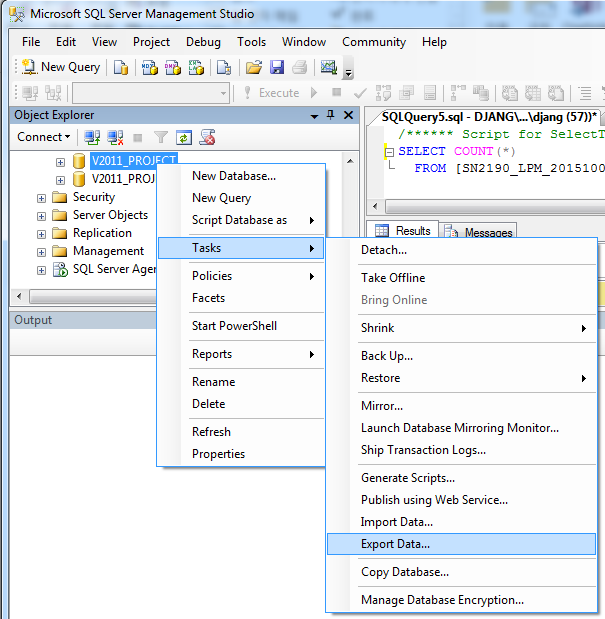Switch to the Messages tab
The image size is (605, 619).
point(478,232)
